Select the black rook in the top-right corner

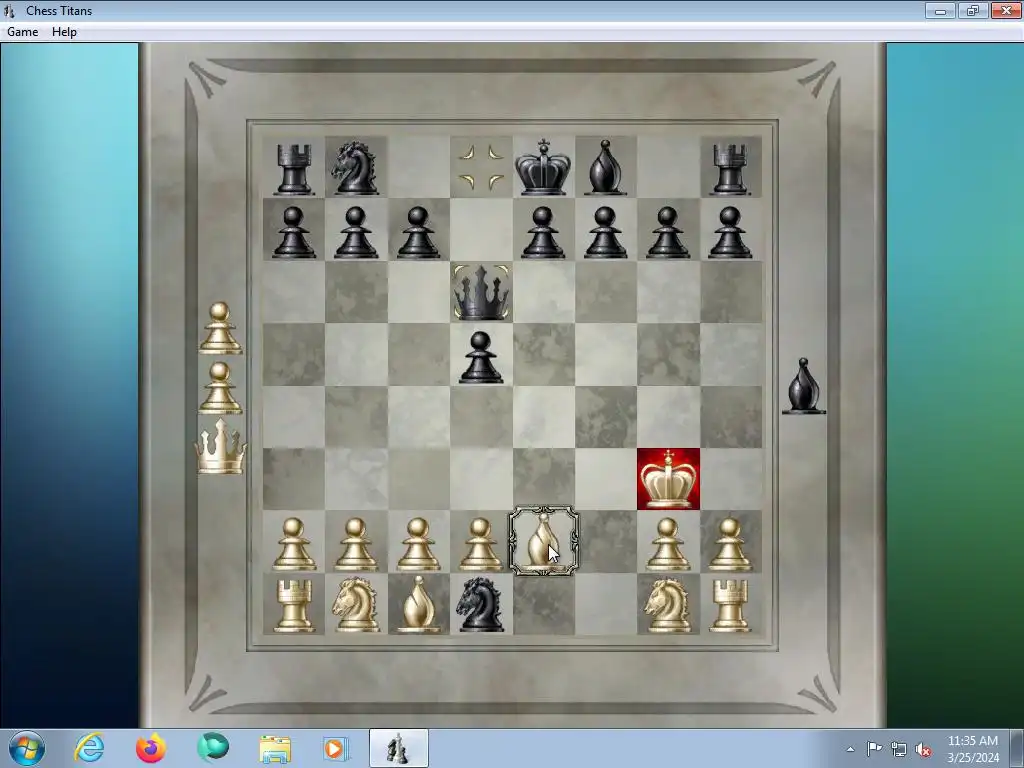click(729, 169)
